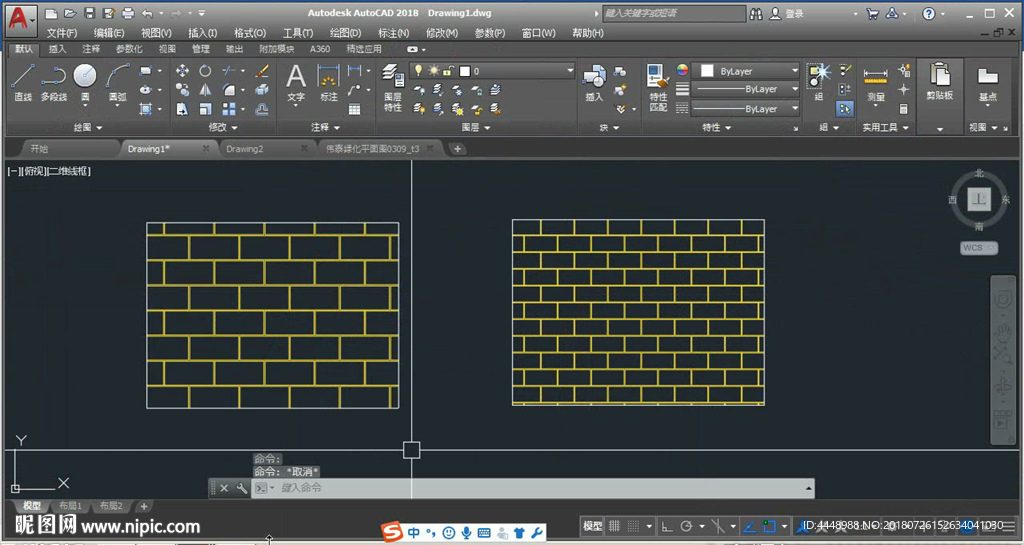Image resolution: width=1024 pixels, height=545 pixels.
Task: Click the Offset tool icon
Action: pyautogui.click(x=262, y=109)
